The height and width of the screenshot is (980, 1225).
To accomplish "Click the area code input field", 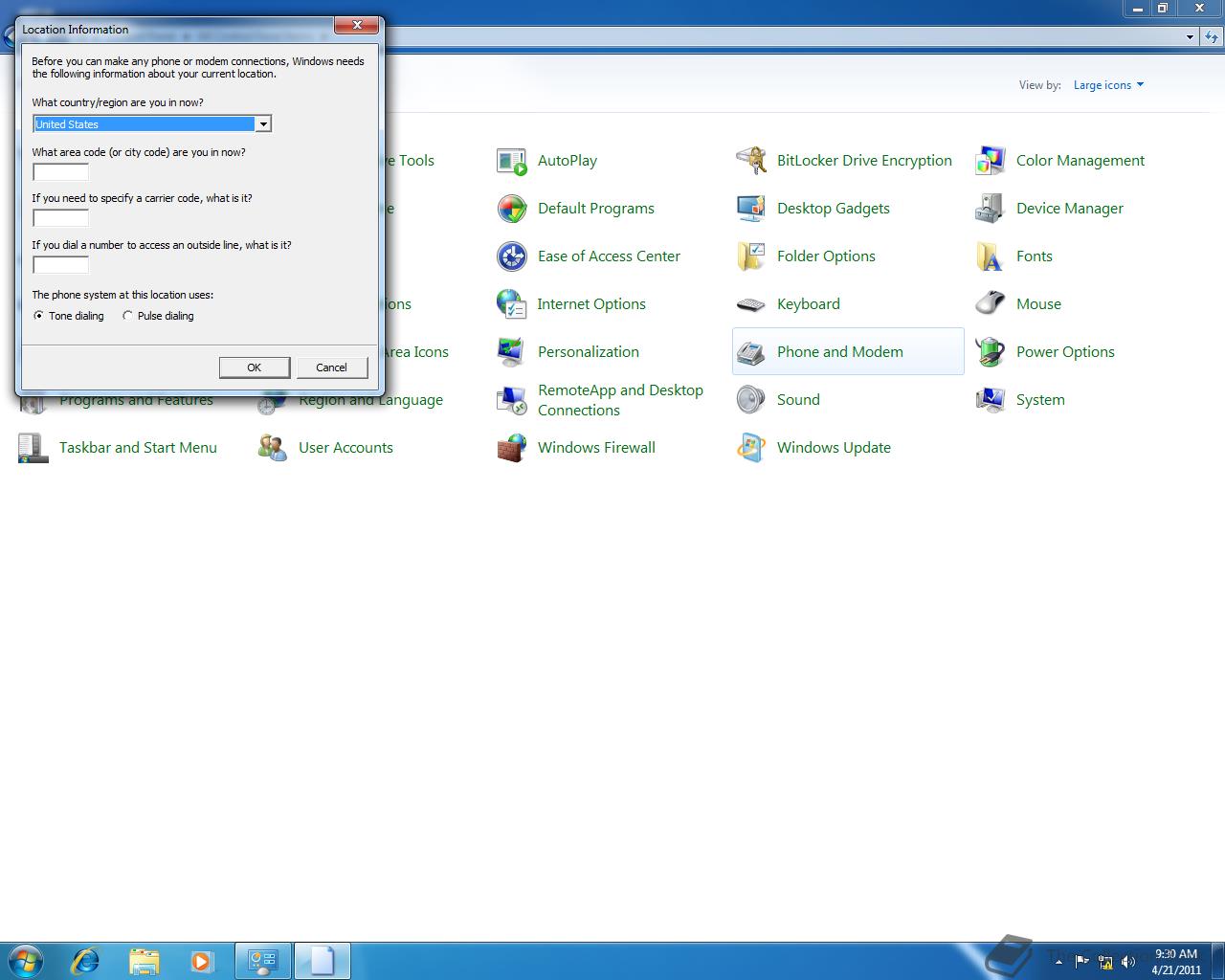I will pos(60,172).
